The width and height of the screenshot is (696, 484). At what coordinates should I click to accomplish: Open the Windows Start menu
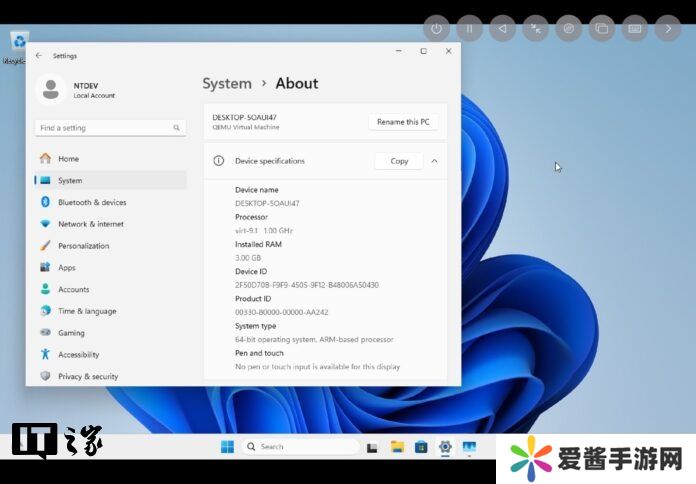(x=227, y=447)
